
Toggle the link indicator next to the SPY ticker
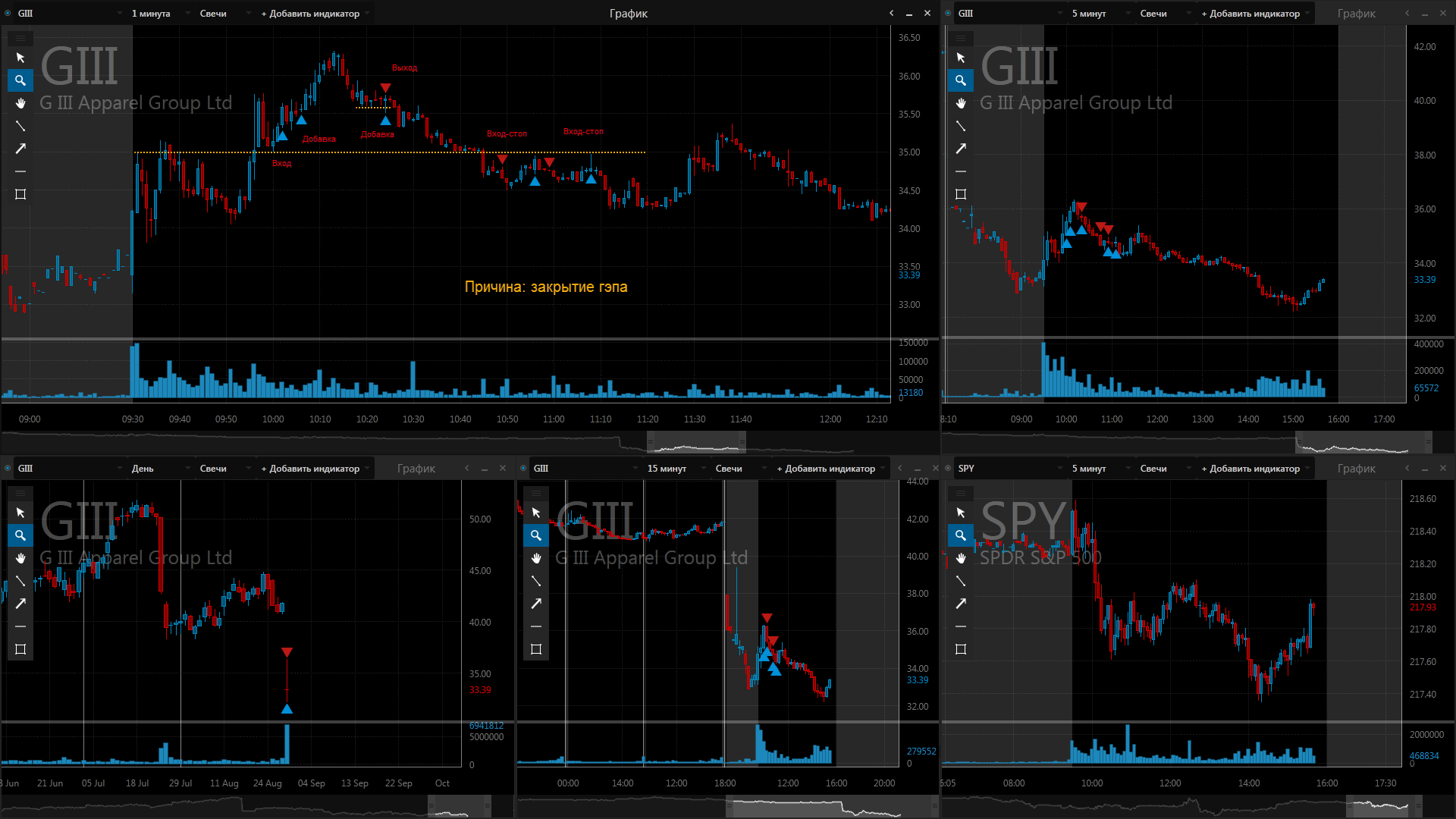(948, 468)
